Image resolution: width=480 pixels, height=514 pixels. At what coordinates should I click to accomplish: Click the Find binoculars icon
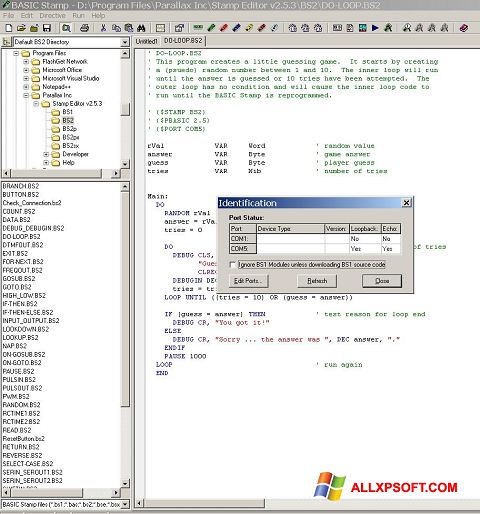(x=141, y=28)
